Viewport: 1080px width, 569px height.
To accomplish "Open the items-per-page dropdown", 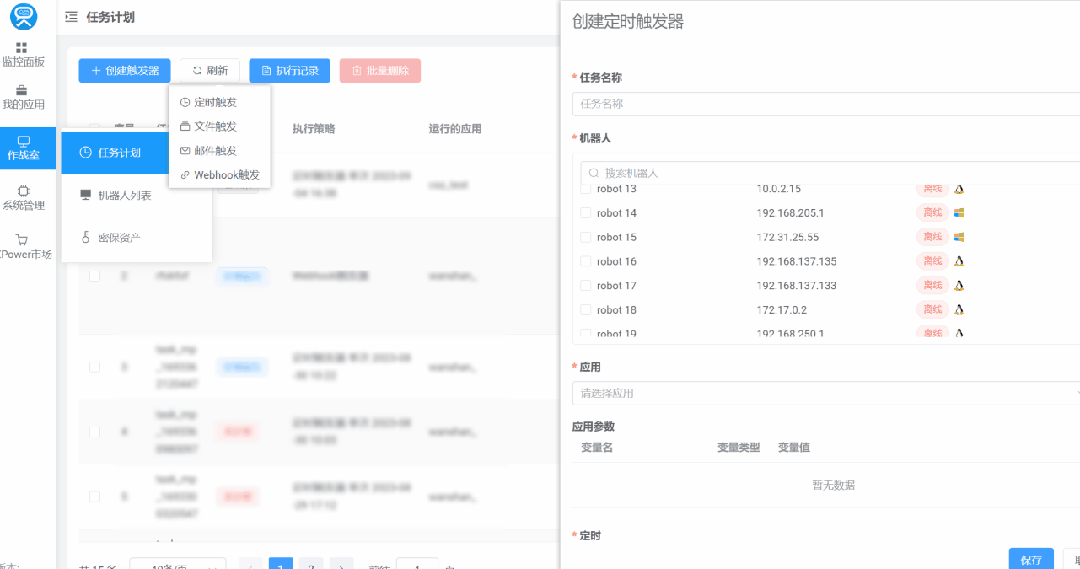I will [178, 565].
